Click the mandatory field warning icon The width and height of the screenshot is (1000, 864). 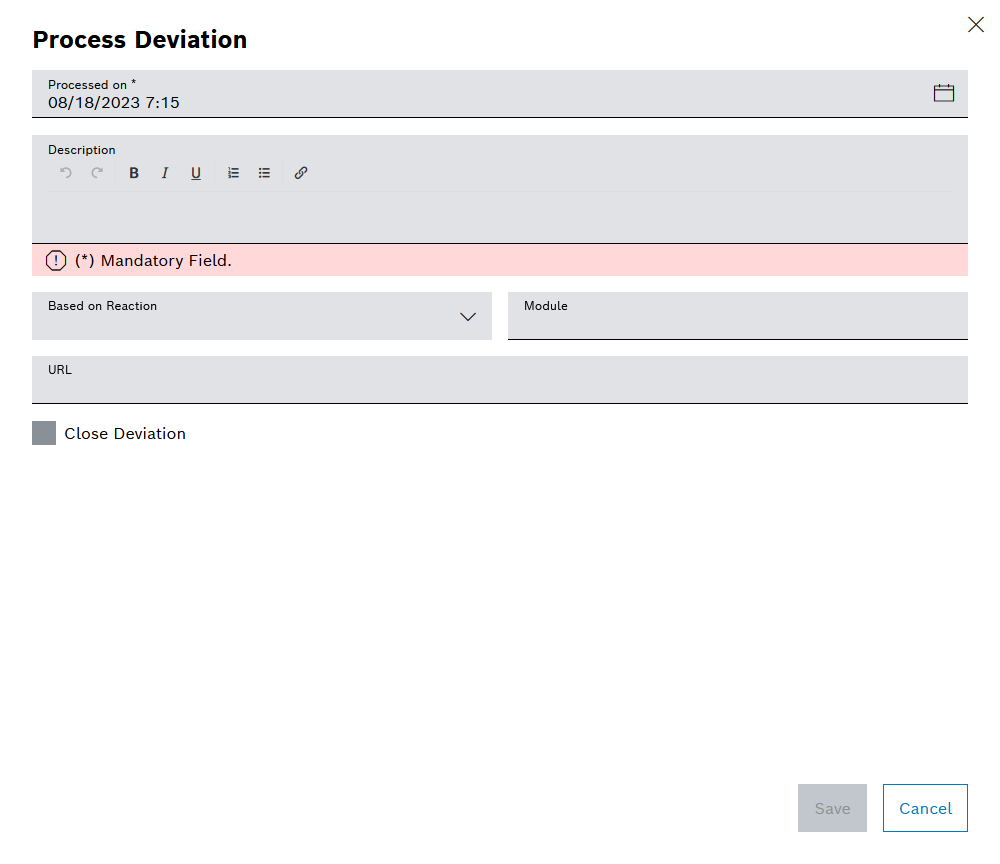tap(56, 260)
